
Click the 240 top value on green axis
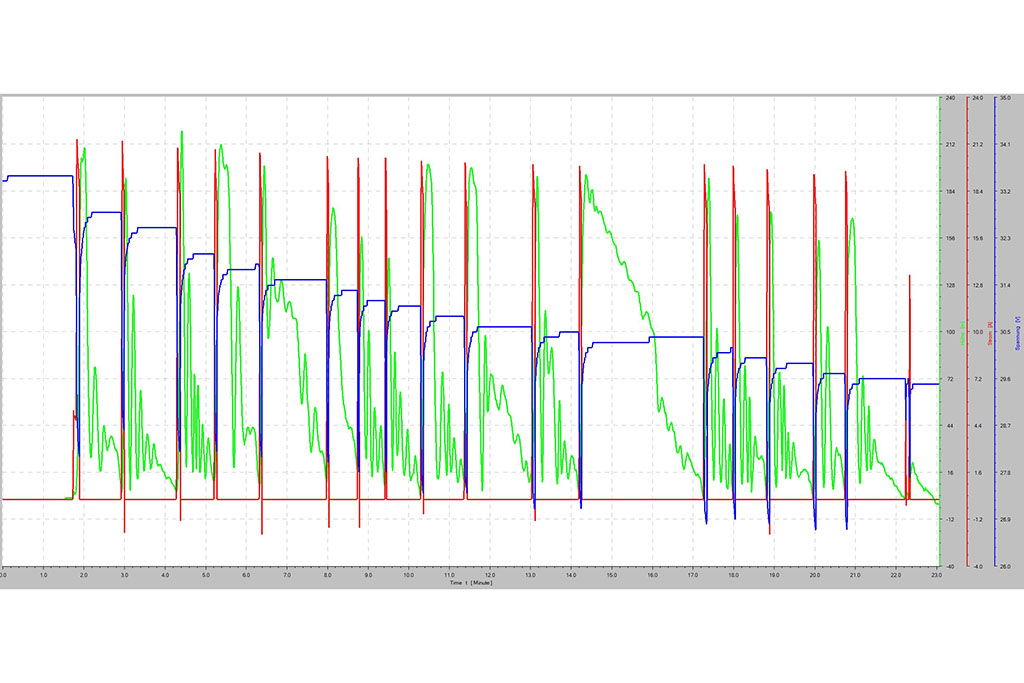click(x=950, y=98)
